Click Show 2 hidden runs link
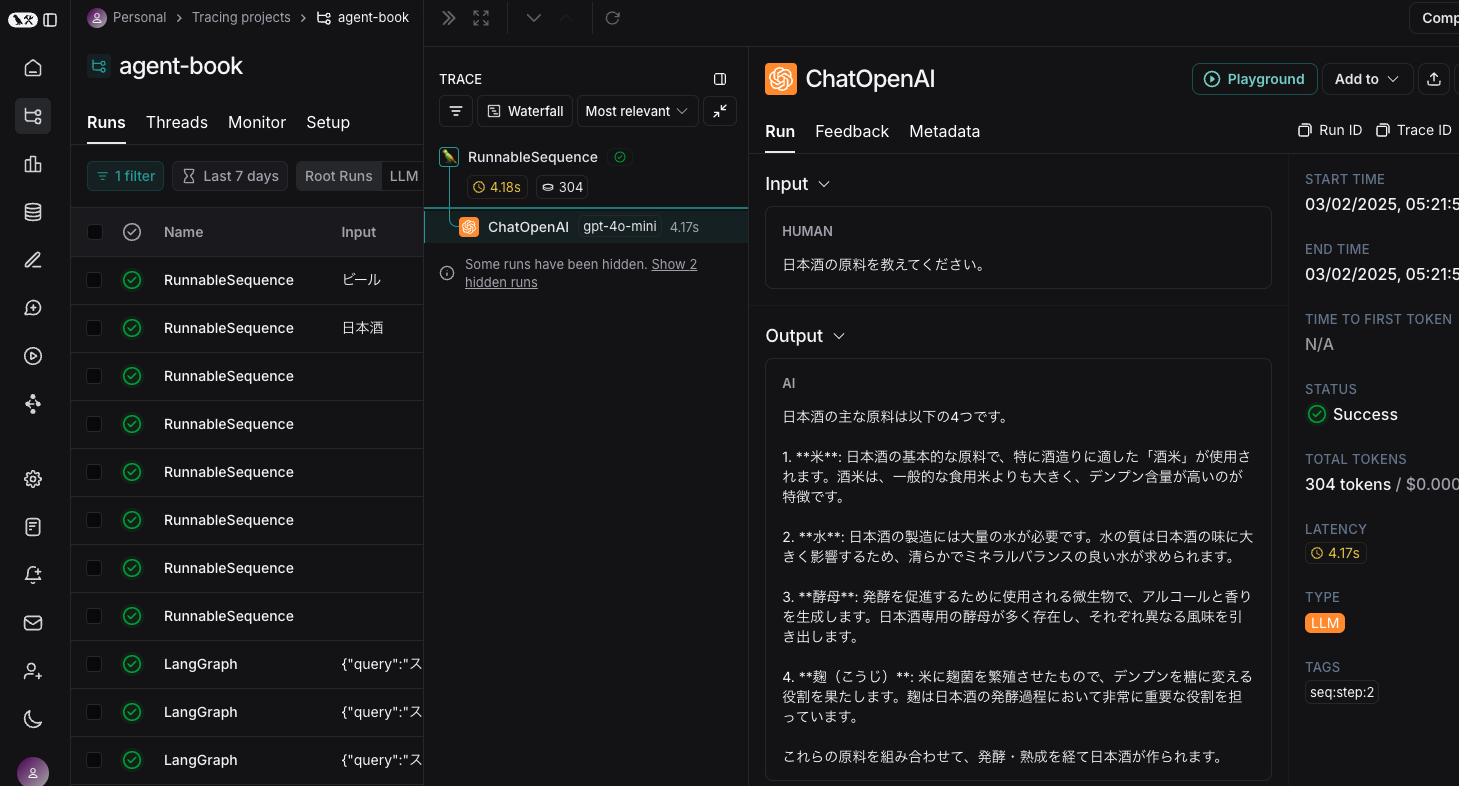1459x786 pixels. pyautogui.click(x=581, y=273)
